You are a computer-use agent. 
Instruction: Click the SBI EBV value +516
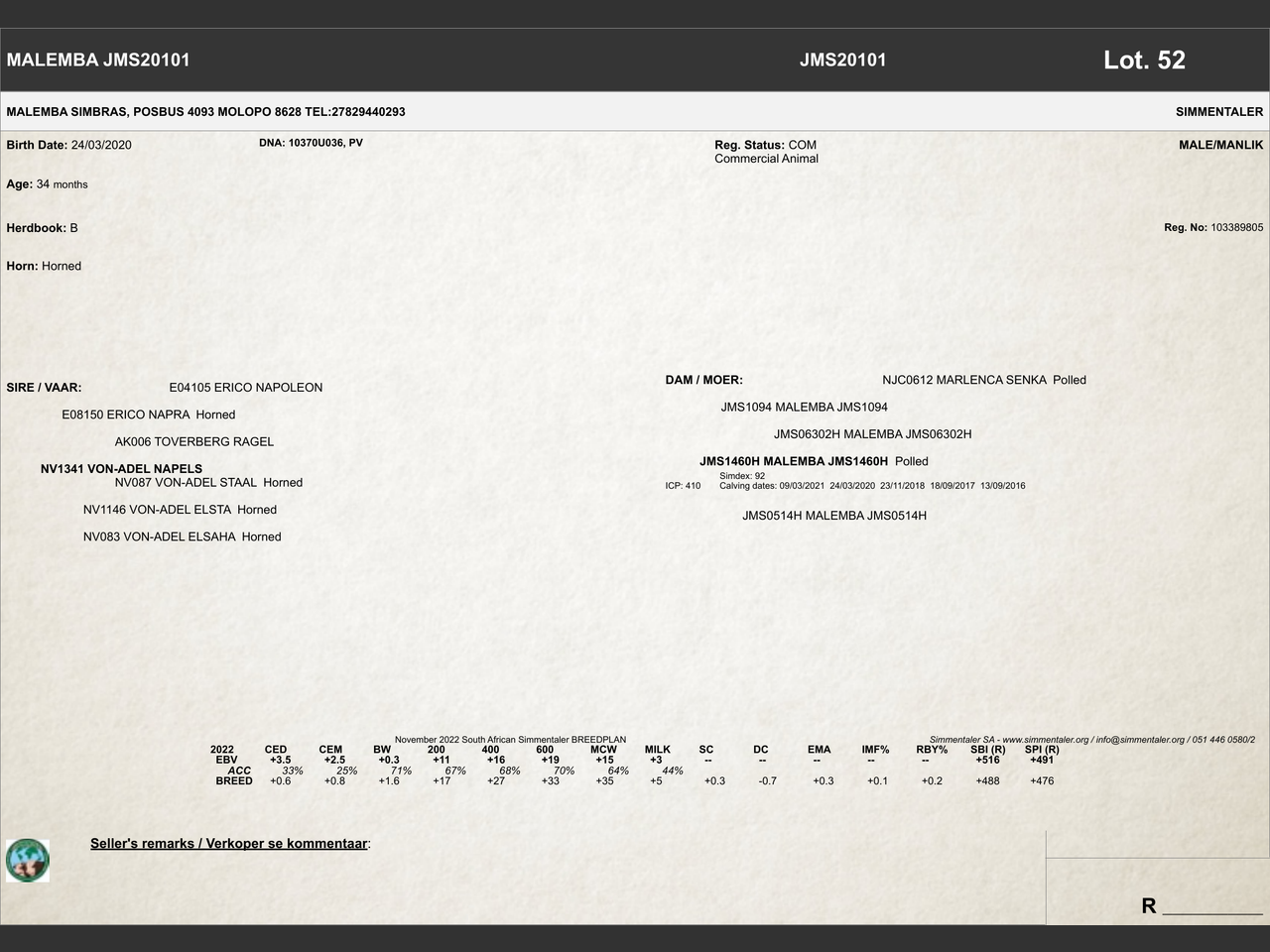pyautogui.click(x=988, y=760)
